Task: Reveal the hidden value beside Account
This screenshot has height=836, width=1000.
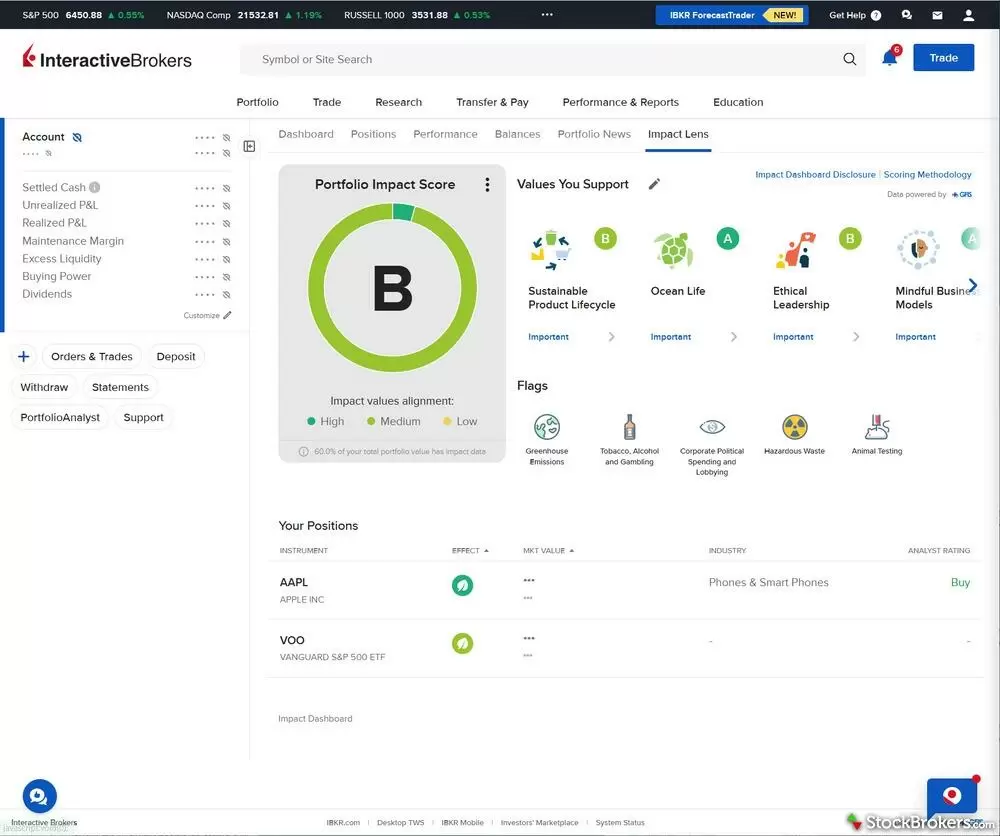Action: (226, 138)
